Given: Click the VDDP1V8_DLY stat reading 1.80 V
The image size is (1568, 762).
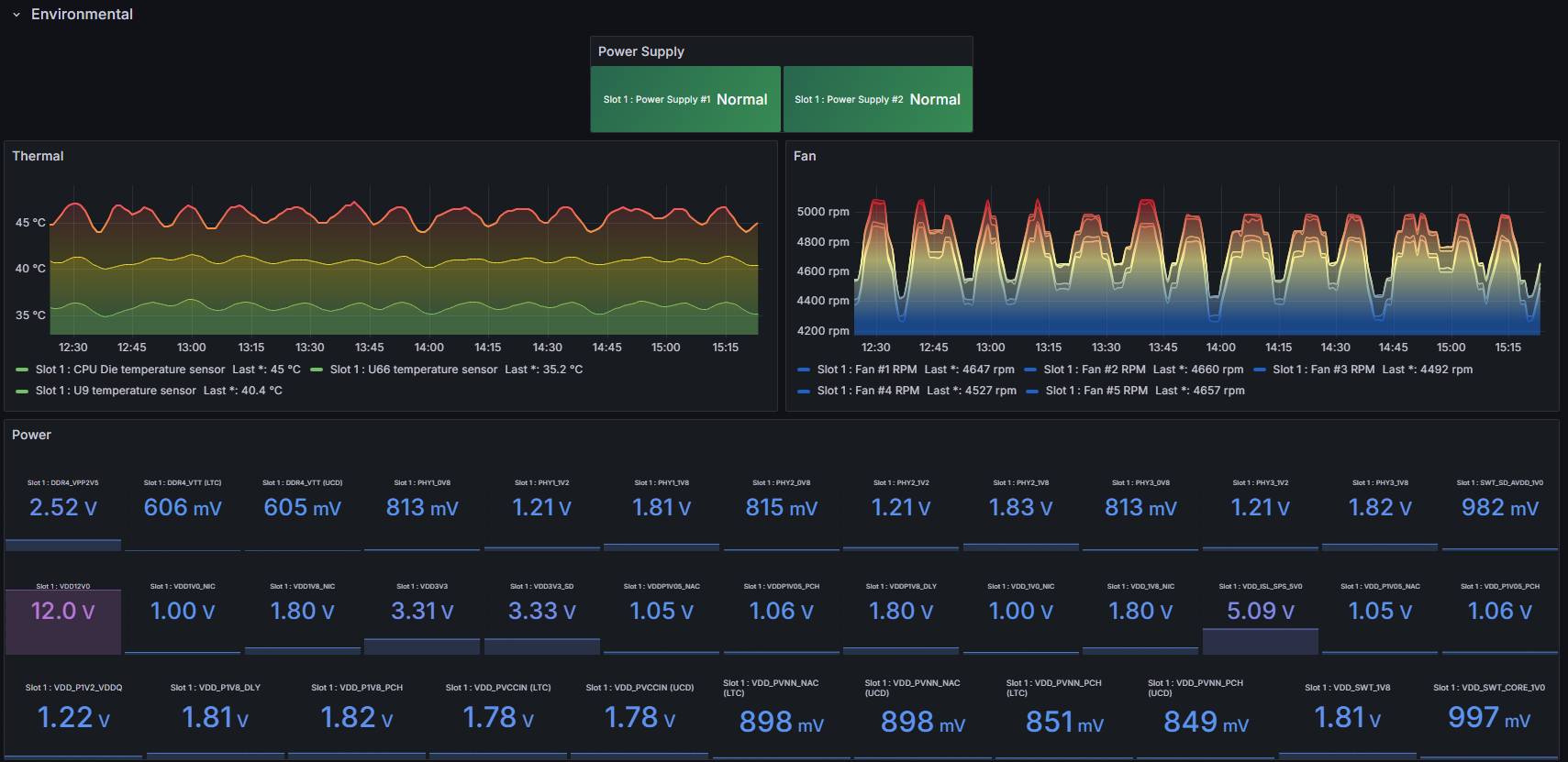Looking at the screenshot, I should pyautogui.click(x=901, y=611).
